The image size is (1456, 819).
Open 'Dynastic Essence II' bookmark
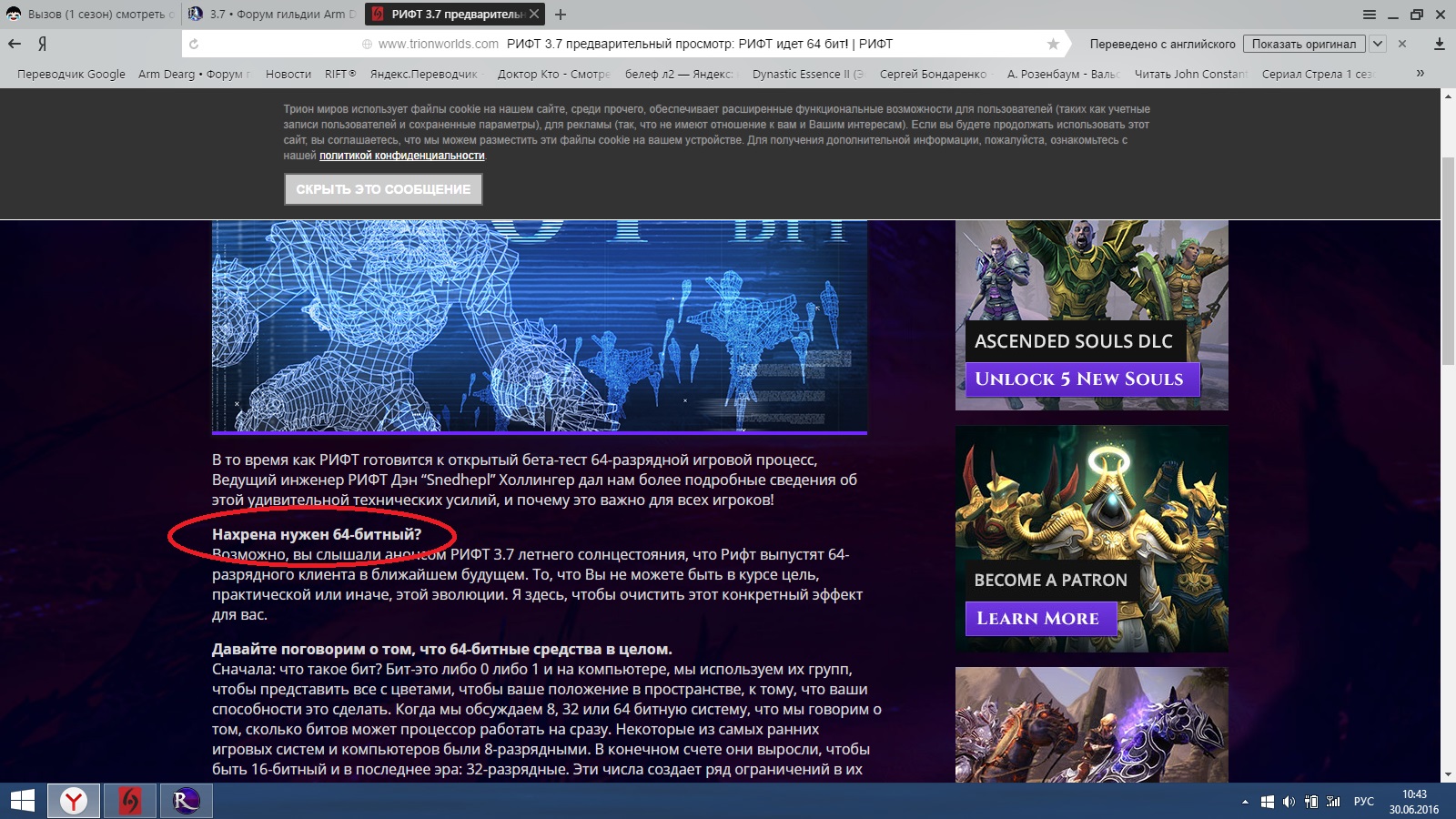coord(808,74)
